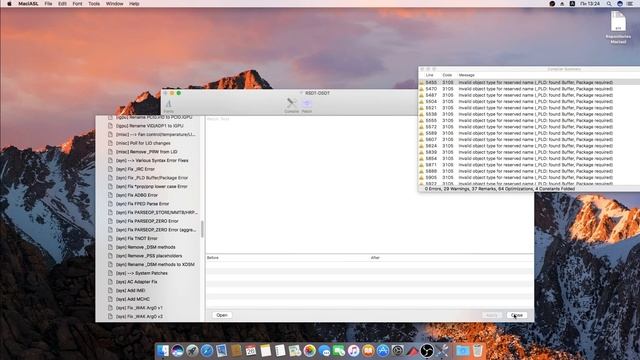Viewport: 640px width, 360px height.
Task: Select '[syn] Fix ADBG Error' patch
Action: pyautogui.click(x=136, y=195)
